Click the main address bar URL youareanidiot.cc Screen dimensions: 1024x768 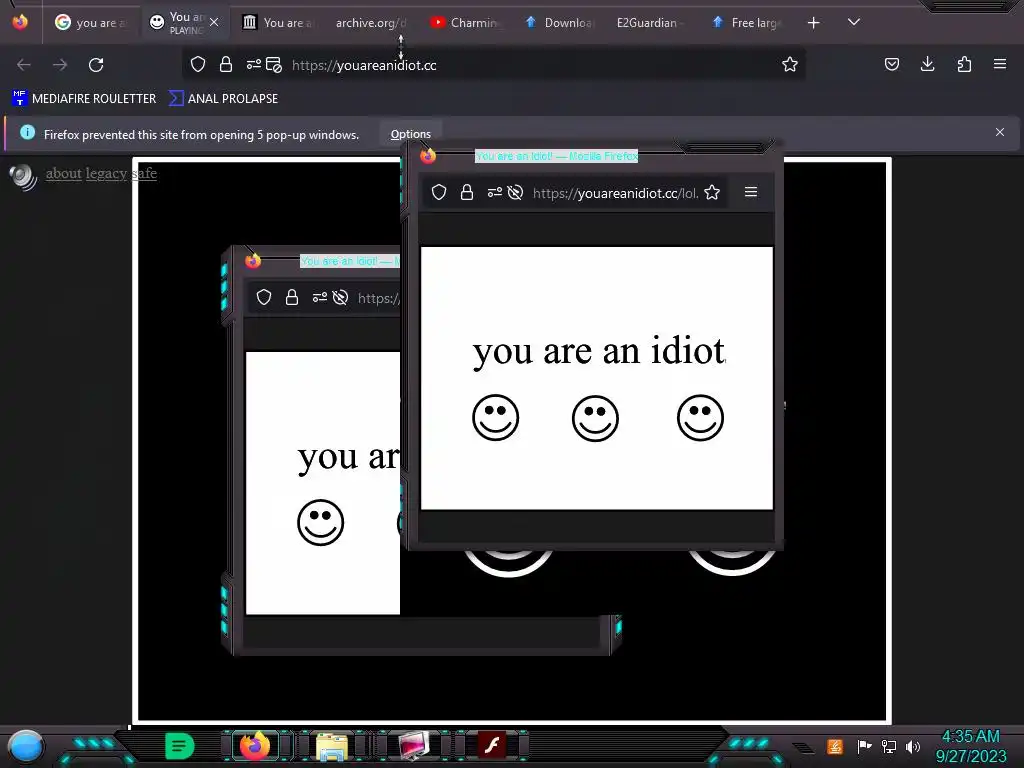[x=364, y=65]
